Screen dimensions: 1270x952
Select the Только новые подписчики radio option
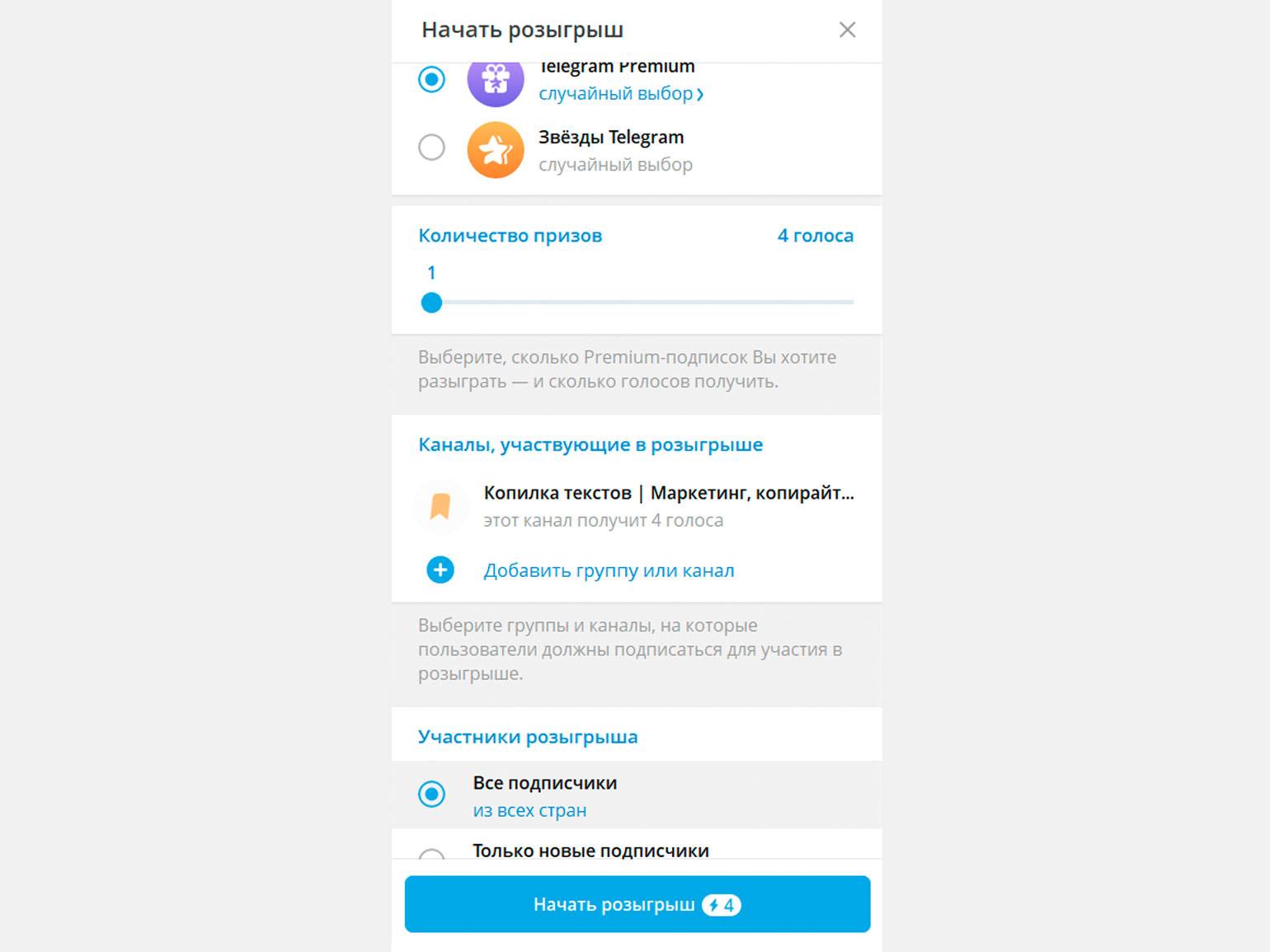point(431,854)
